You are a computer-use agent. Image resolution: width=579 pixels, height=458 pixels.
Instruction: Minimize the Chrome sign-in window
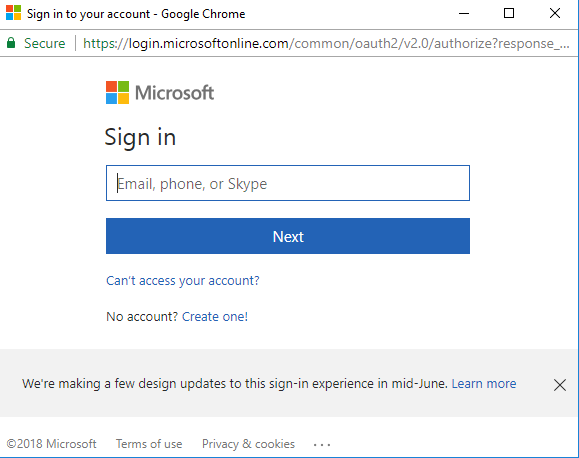coord(464,13)
